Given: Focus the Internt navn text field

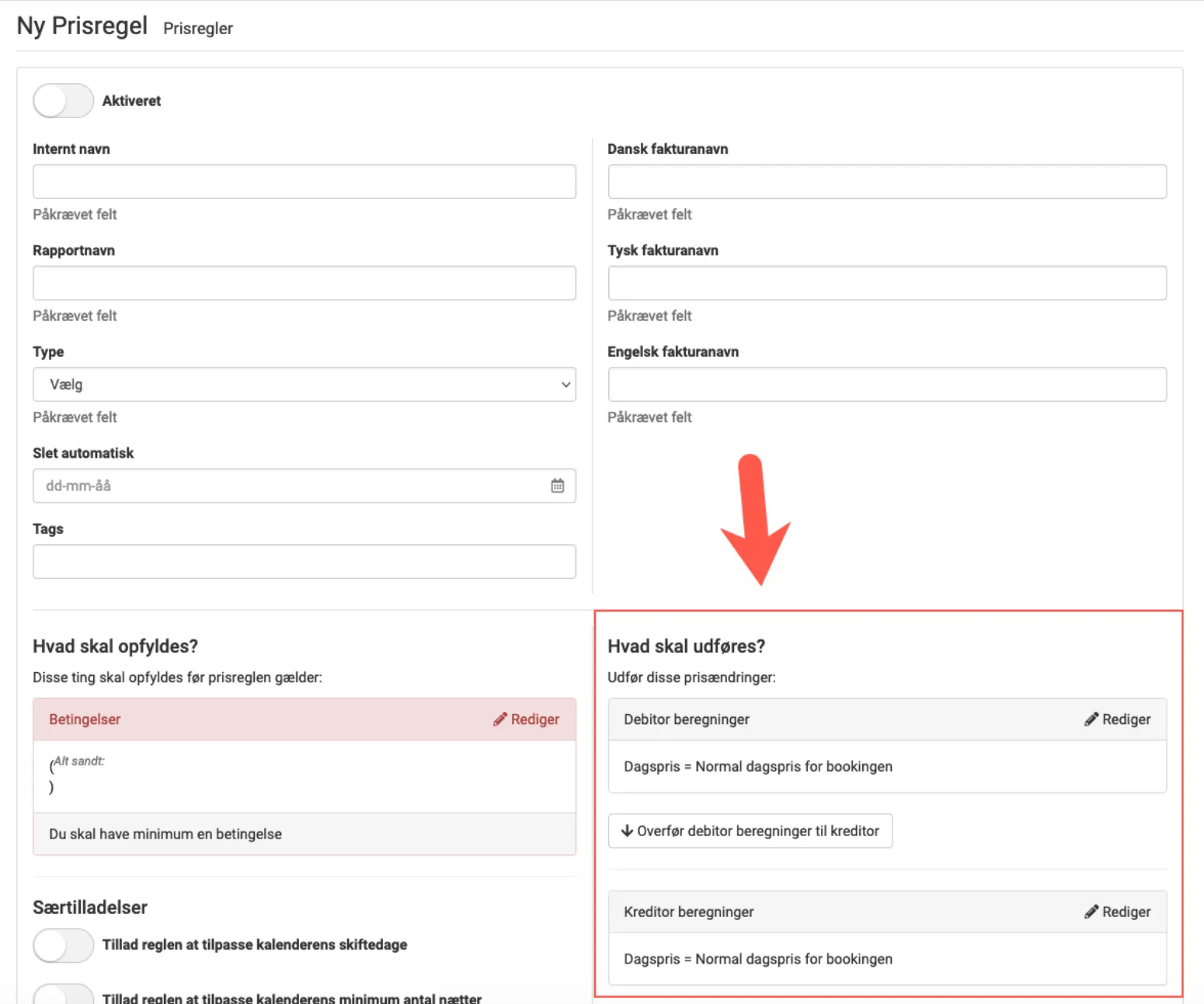Looking at the screenshot, I should click(304, 182).
